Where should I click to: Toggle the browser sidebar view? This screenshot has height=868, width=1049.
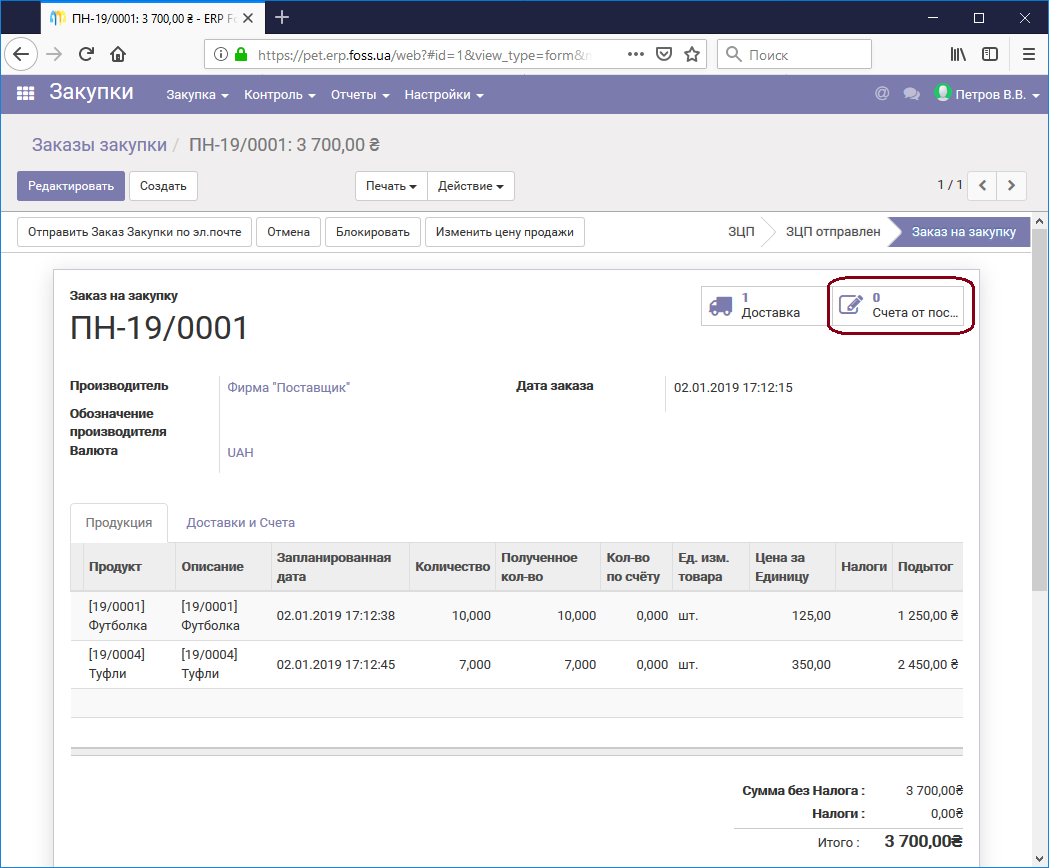coord(990,54)
